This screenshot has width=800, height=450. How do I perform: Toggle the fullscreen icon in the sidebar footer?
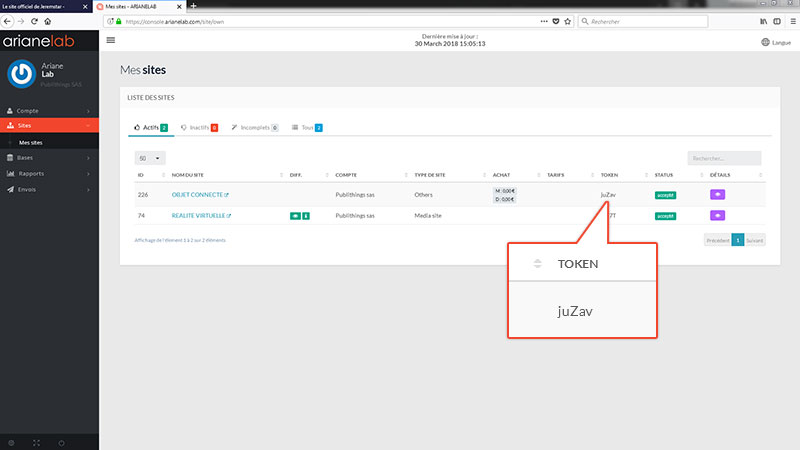36,443
